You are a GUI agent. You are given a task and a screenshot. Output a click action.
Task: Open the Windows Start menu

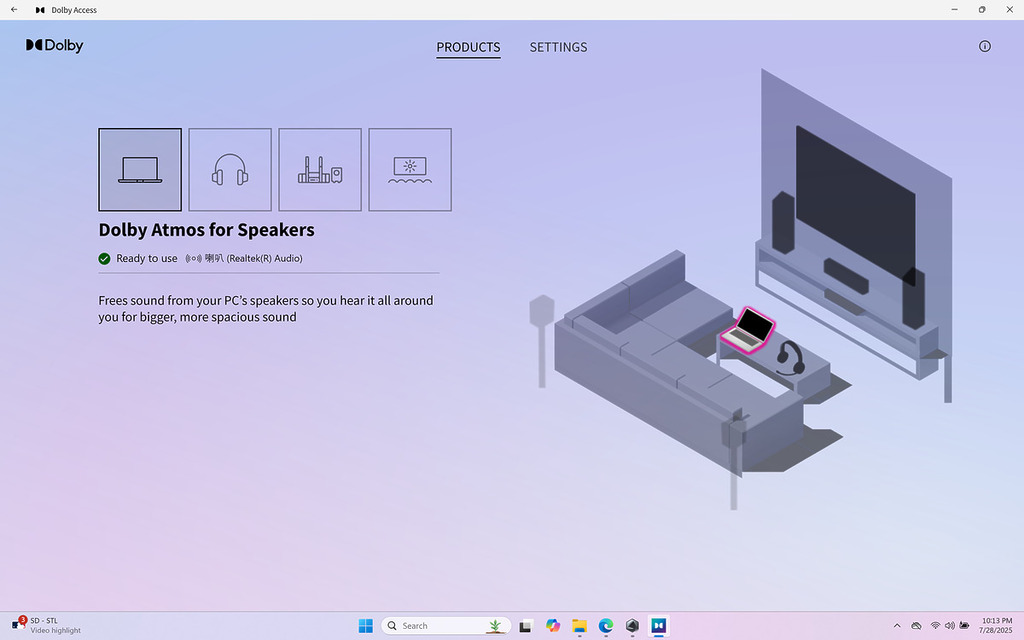click(366, 626)
